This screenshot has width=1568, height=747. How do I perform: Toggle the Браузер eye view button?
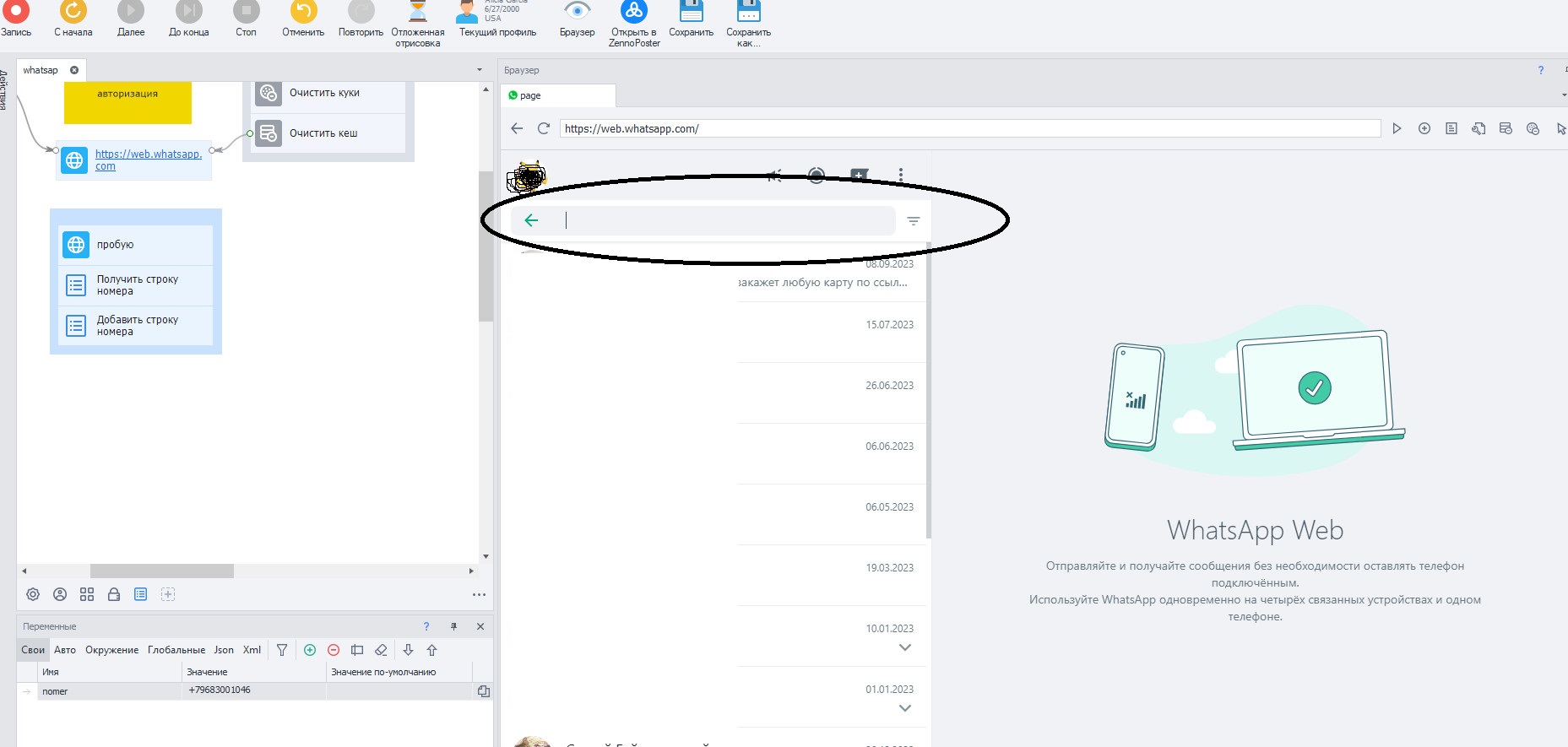point(577,19)
